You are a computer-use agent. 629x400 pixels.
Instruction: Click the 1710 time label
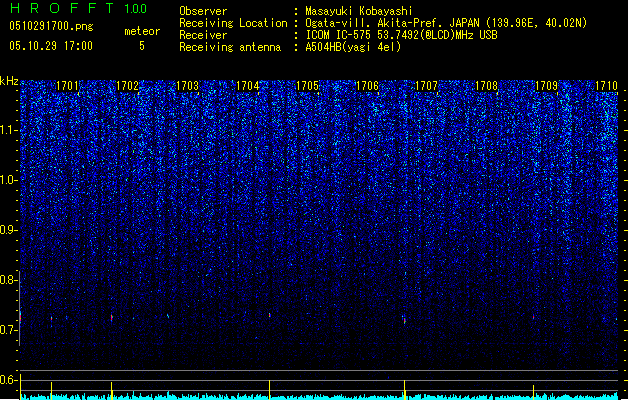[606, 86]
